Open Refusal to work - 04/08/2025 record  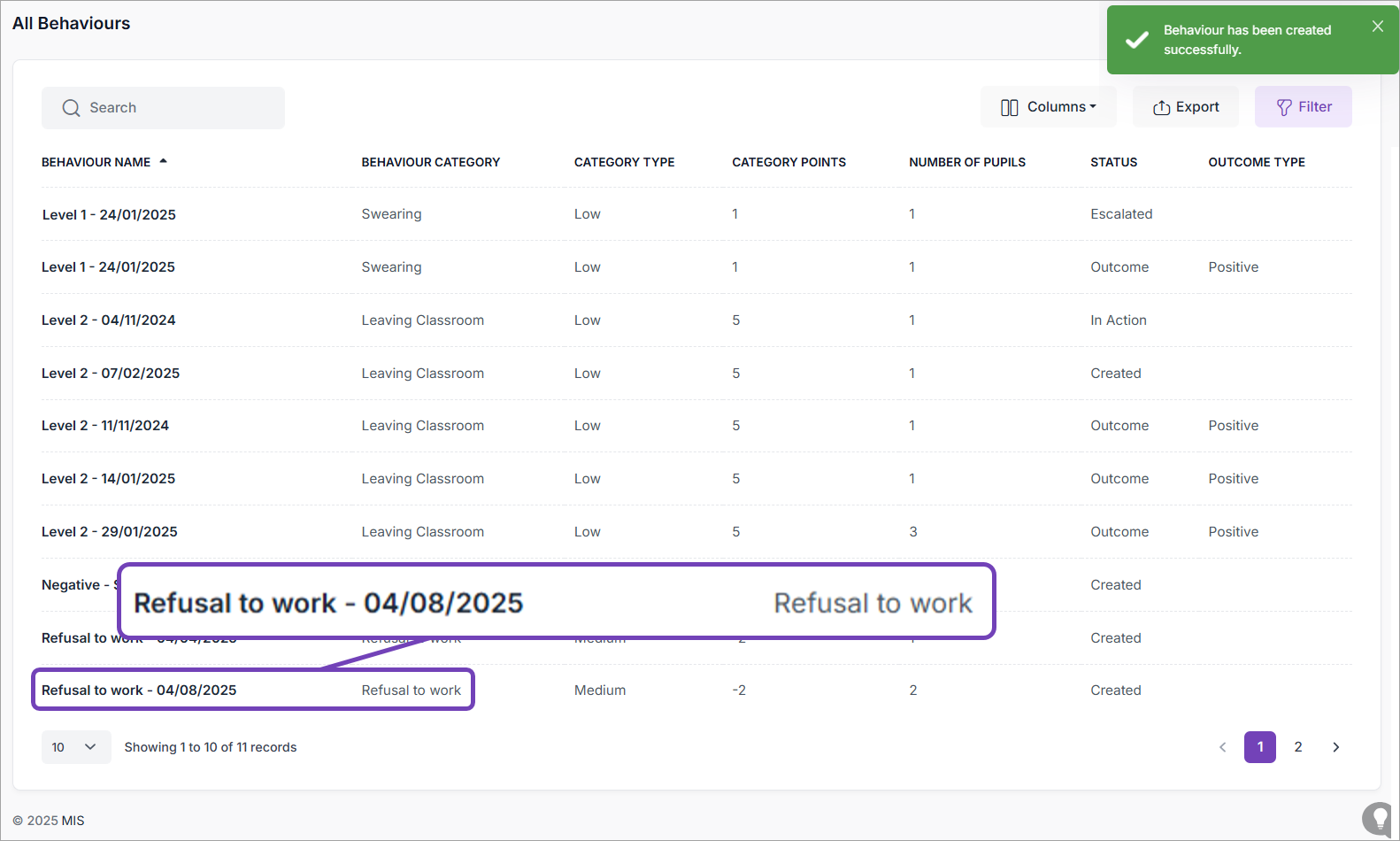pyautogui.click(x=139, y=691)
